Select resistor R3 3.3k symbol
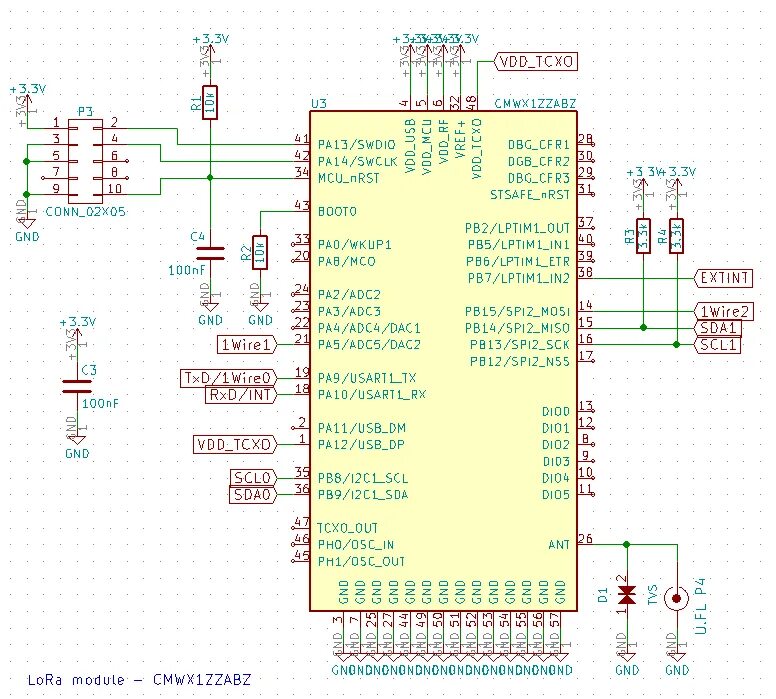Screen dimensions: 776x699 tap(643, 236)
